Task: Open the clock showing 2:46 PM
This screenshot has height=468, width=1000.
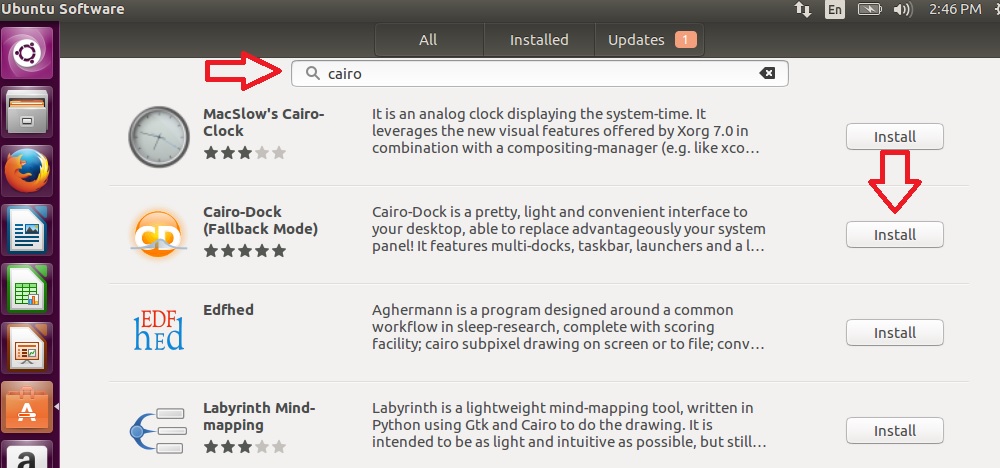Action: (955, 9)
